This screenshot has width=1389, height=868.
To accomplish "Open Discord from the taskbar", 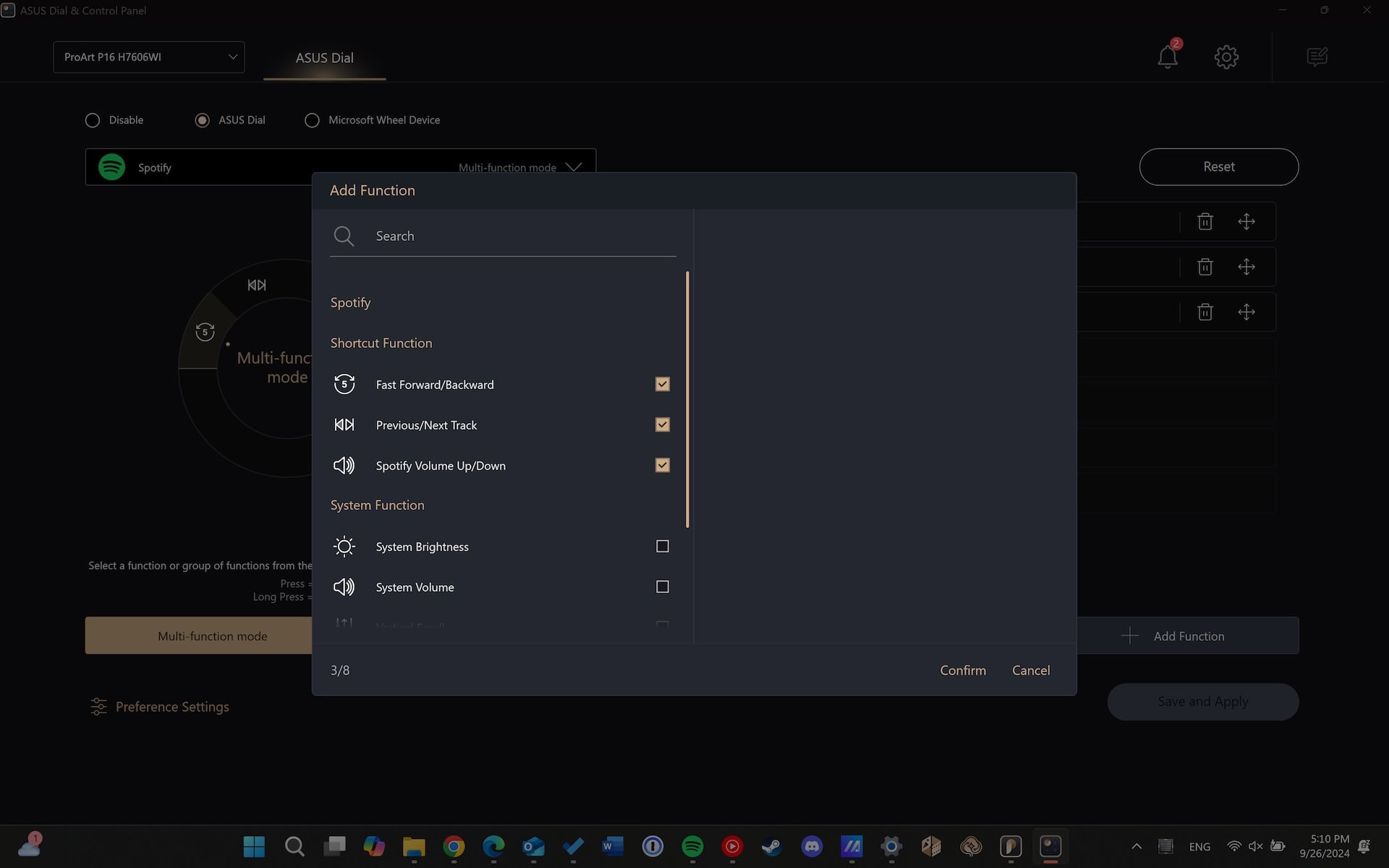I will click(812, 846).
